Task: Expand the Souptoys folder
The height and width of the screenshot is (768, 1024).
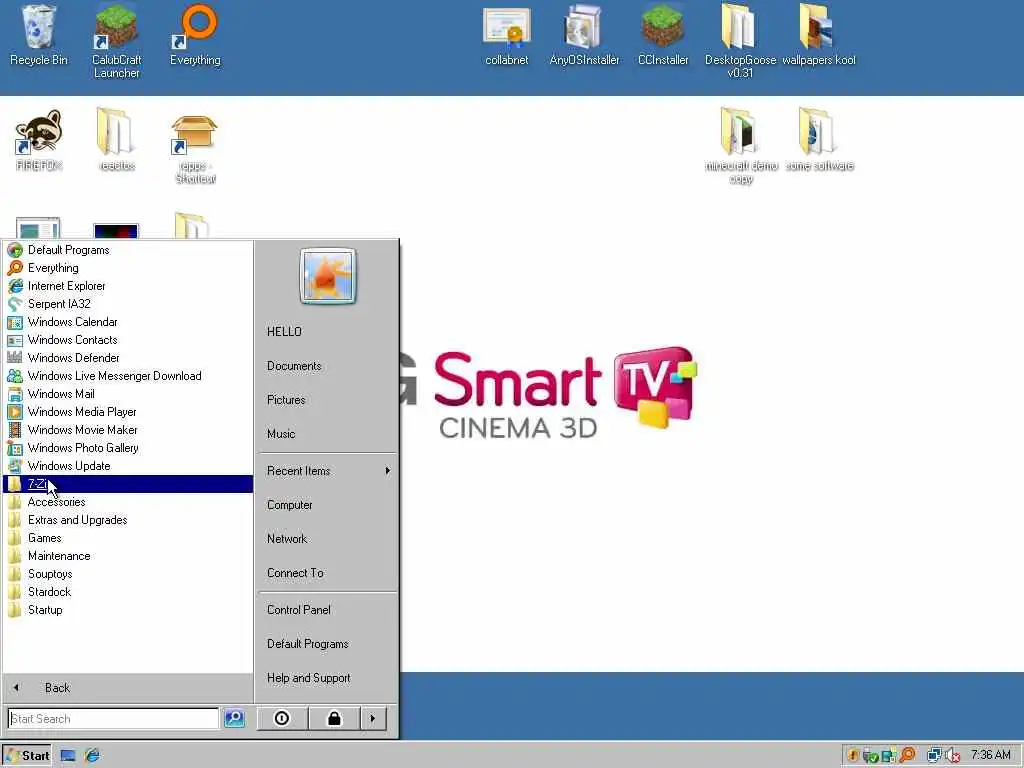Action: coord(128,574)
